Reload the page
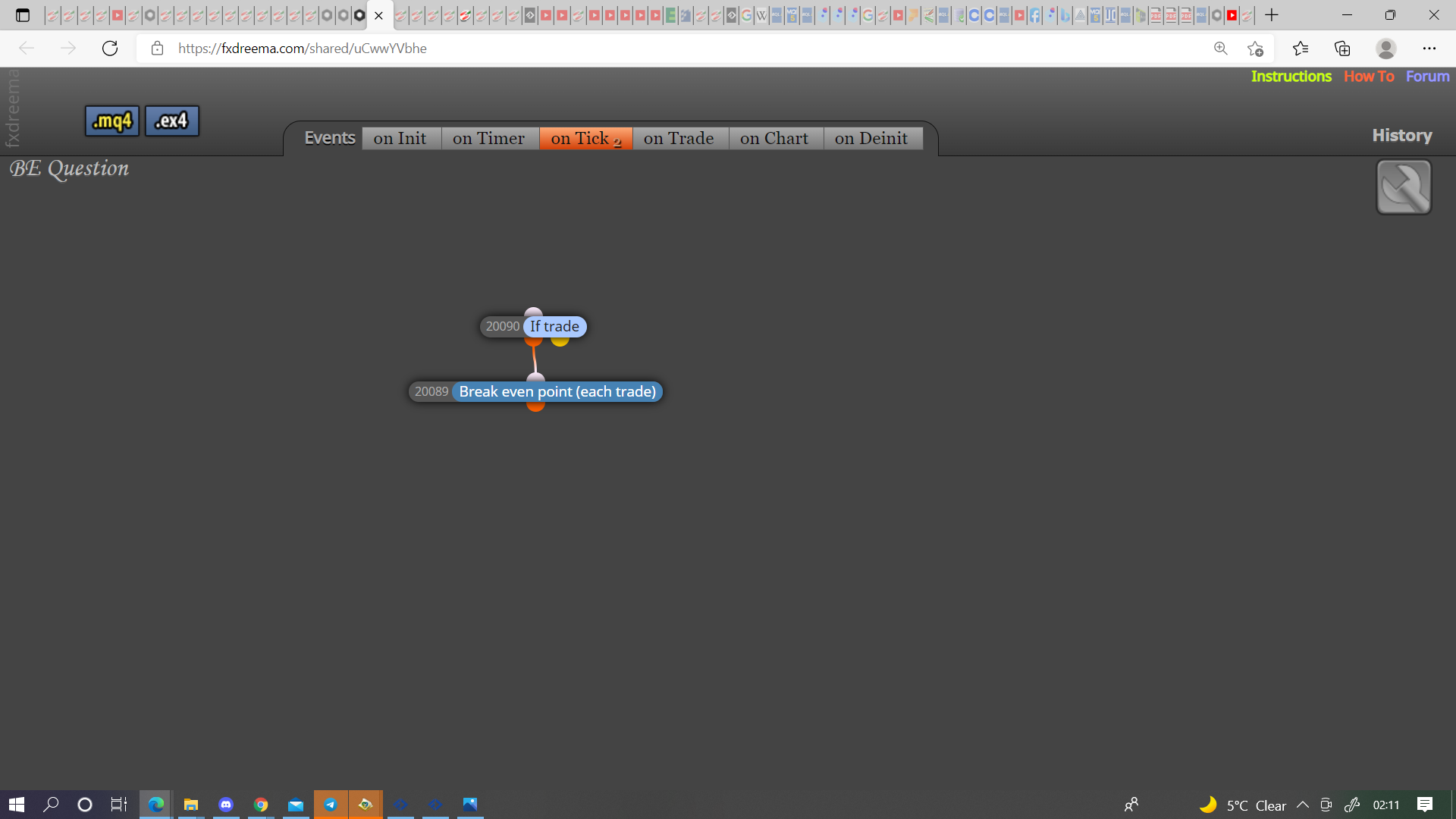The height and width of the screenshot is (819, 1456). coord(110,49)
